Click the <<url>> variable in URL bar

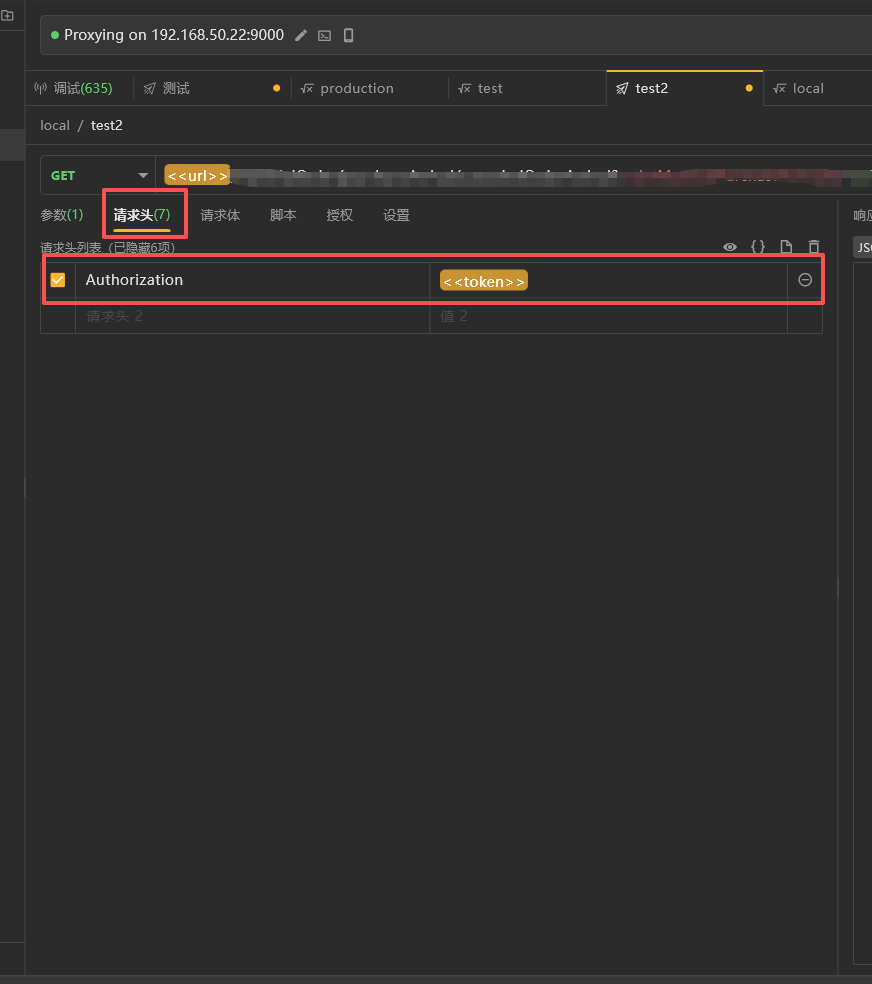pos(197,176)
